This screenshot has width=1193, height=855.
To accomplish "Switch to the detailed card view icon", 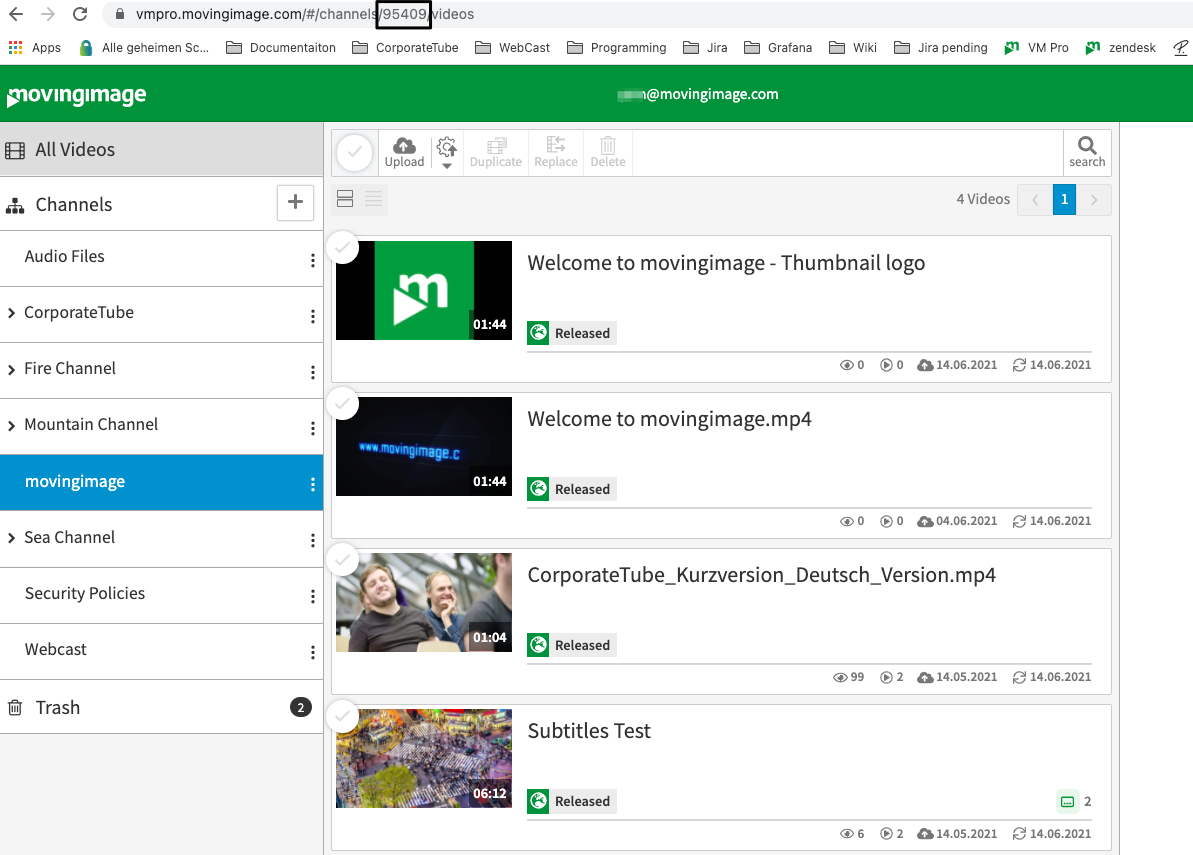I will pos(345,199).
